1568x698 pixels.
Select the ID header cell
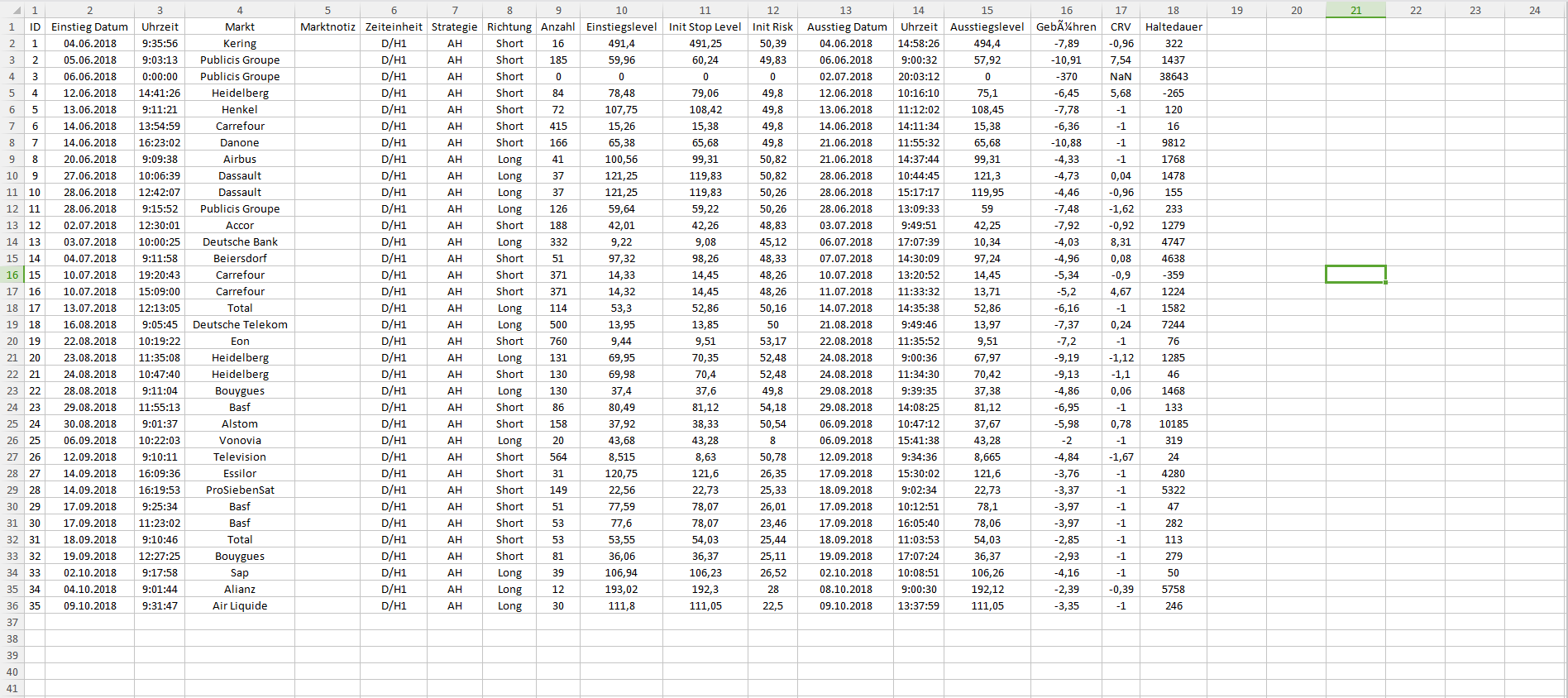35,26
